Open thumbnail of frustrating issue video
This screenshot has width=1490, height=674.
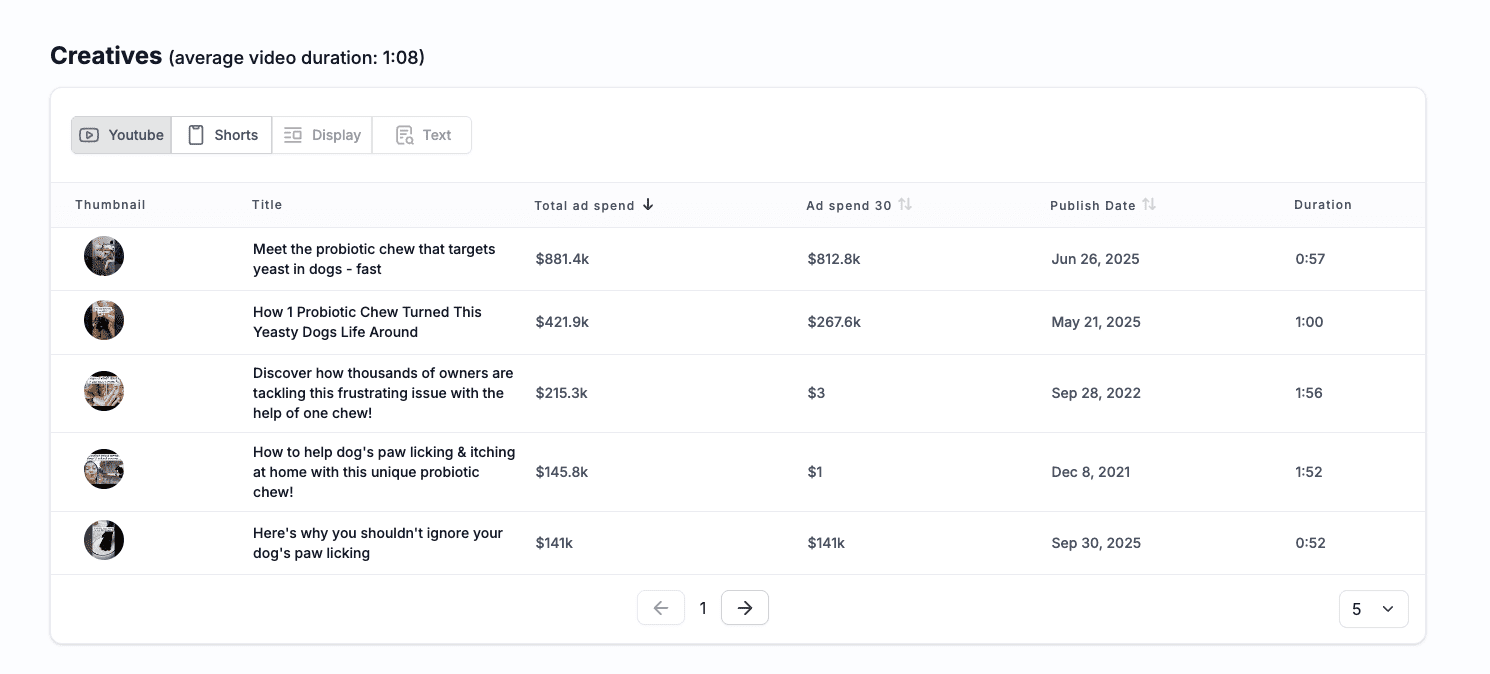104,391
